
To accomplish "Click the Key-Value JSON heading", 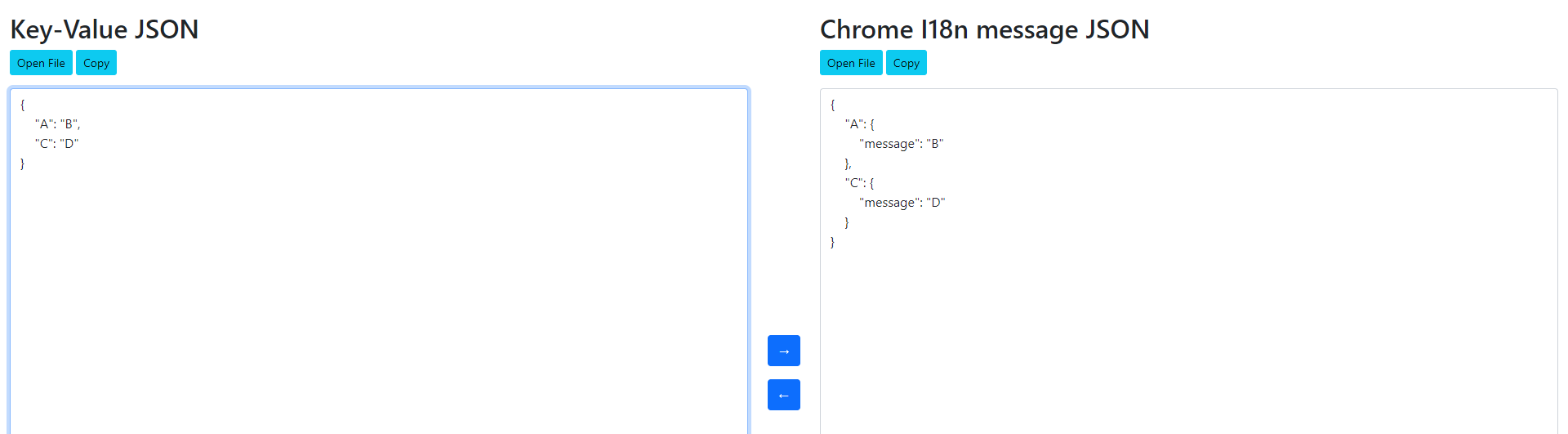I will click(x=105, y=29).
